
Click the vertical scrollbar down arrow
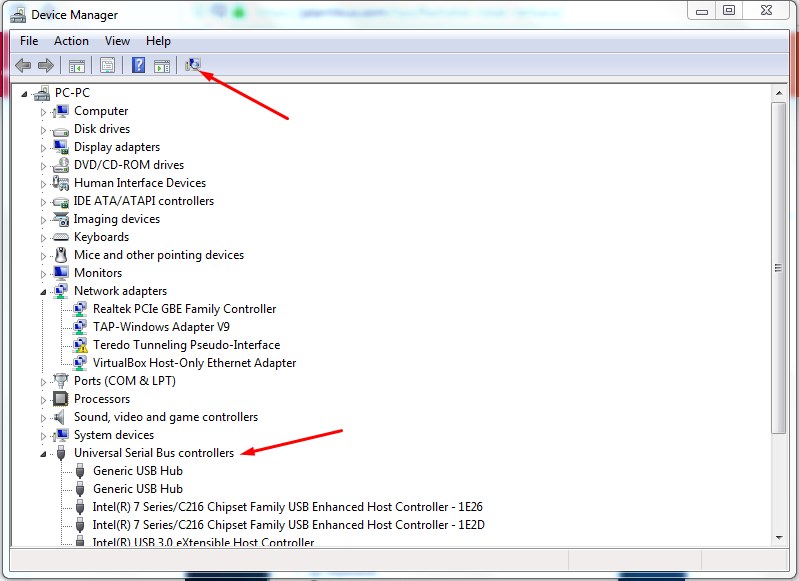click(x=779, y=538)
